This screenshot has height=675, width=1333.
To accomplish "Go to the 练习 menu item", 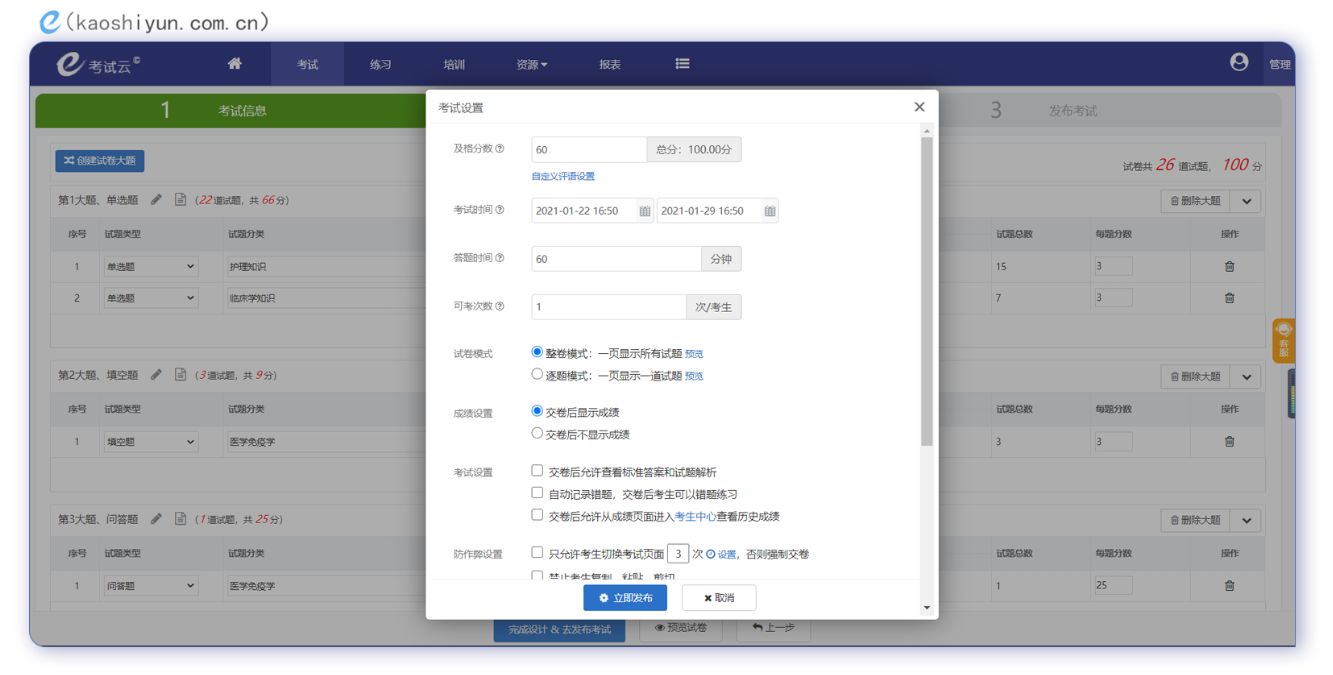I will click(380, 65).
